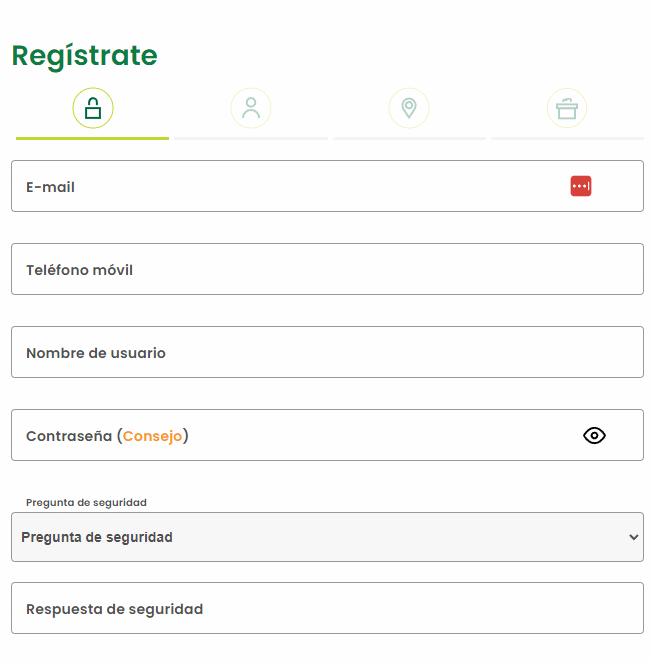Image resolution: width=652 pixels, height=662 pixels.
Task: Click the Regístrate page heading
Action: point(84,56)
